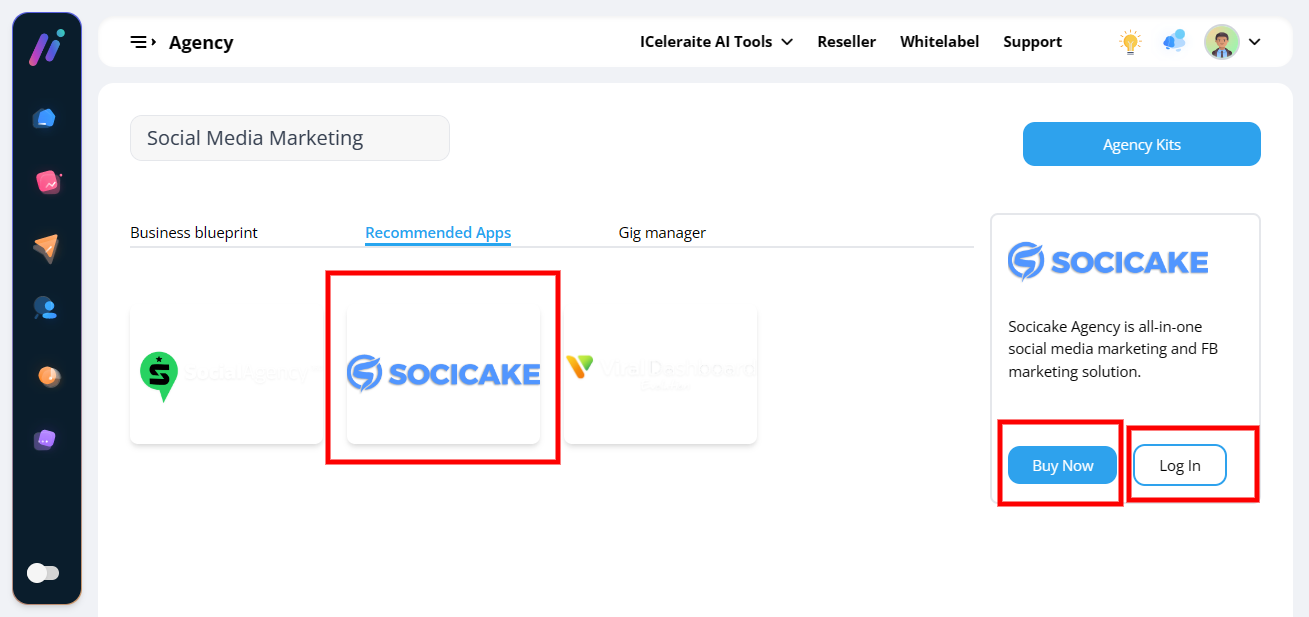This screenshot has height=617, width=1309.
Task: Open the purple chat cube sidebar icon
Action: pos(45,439)
